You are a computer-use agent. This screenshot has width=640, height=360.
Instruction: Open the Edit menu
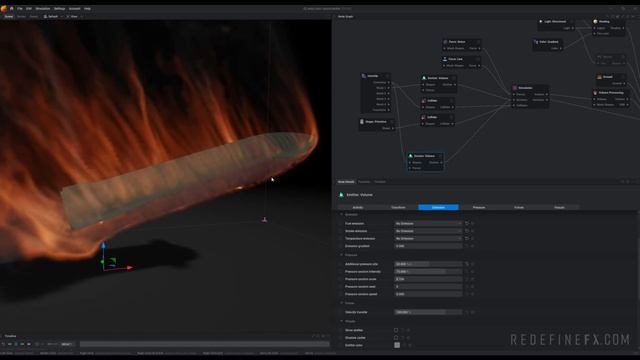(x=29, y=9)
